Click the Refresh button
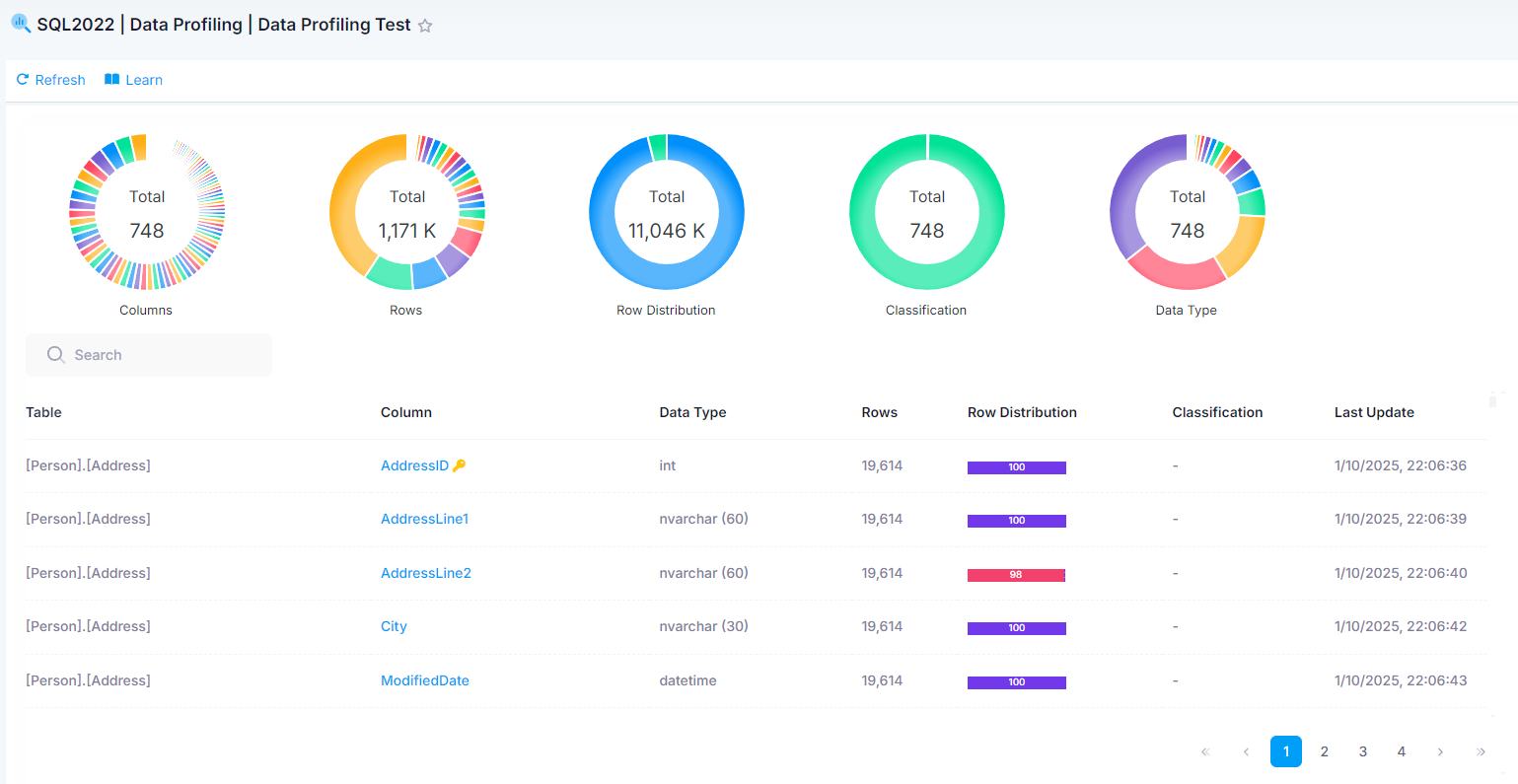The image size is (1518, 784). click(51, 80)
